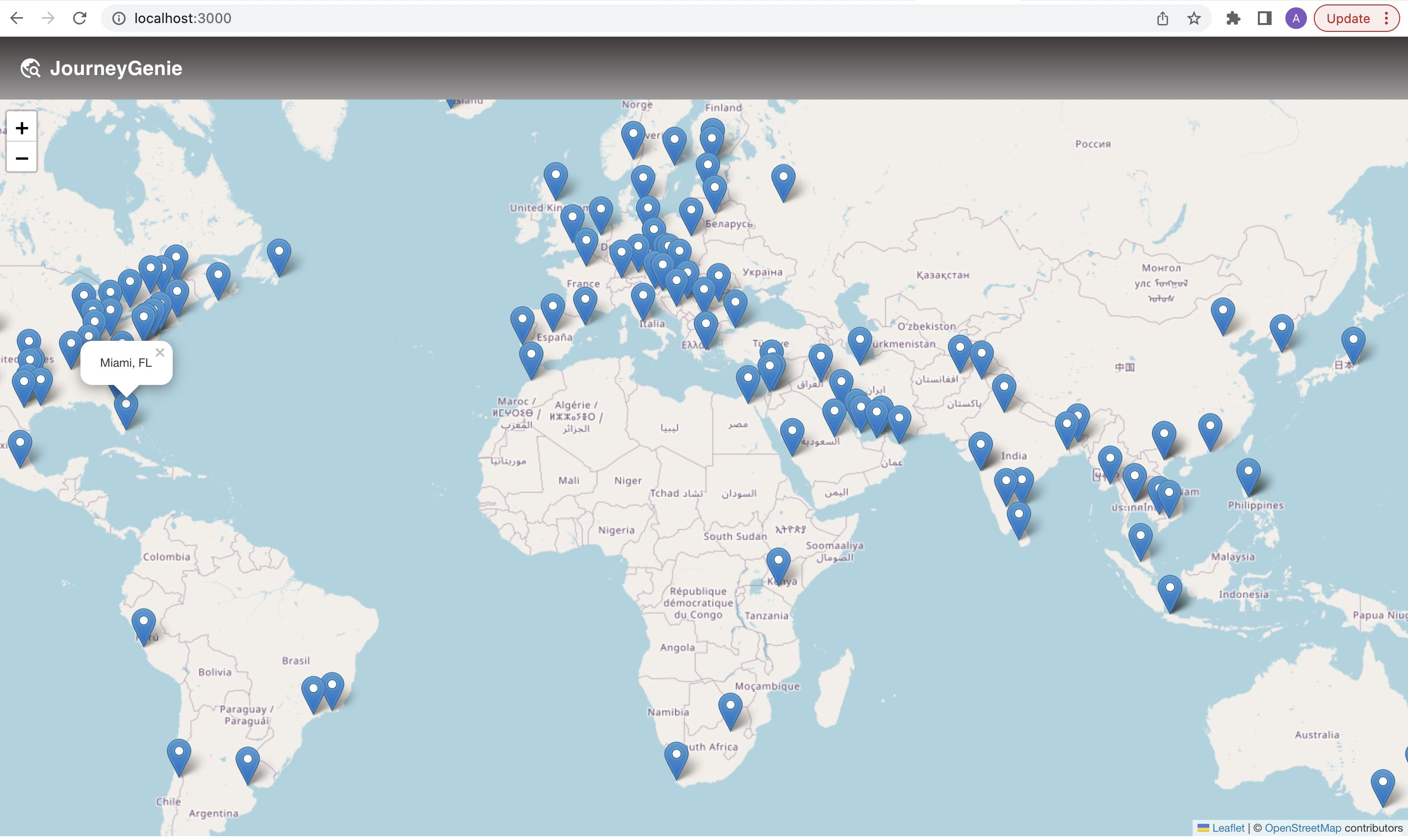
Task: Click the JourneyGenie title text
Action: point(116,69)
